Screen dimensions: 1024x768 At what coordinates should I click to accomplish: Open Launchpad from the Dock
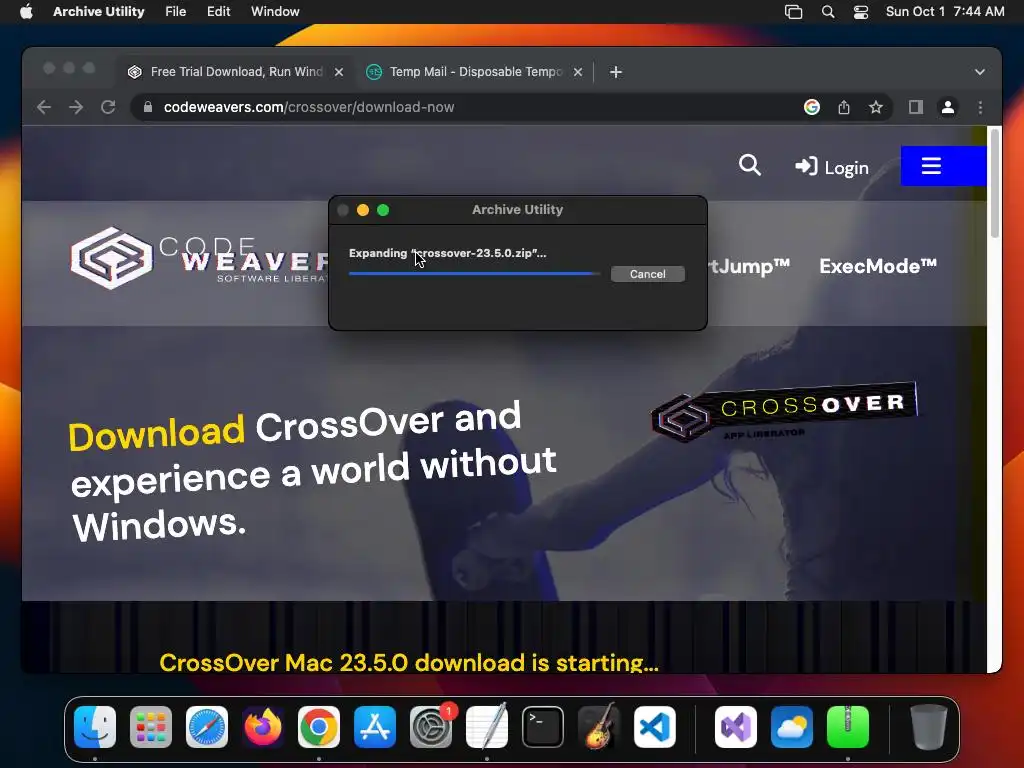(x=151, y=727)
